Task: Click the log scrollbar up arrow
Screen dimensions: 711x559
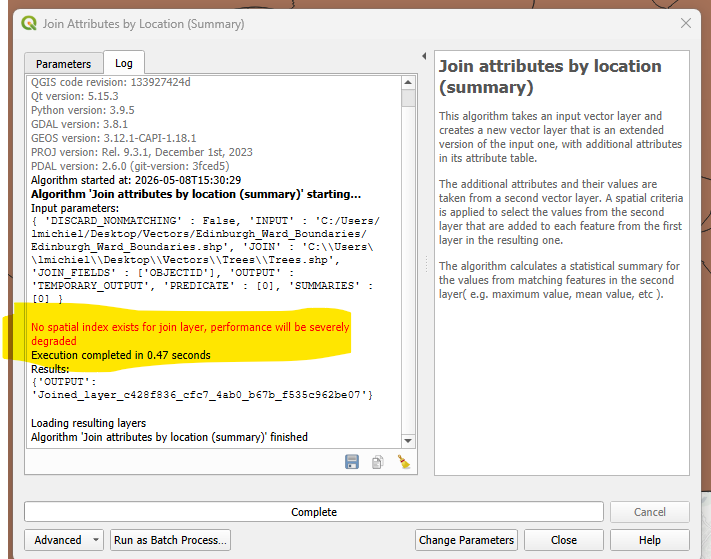Action: 408,83
